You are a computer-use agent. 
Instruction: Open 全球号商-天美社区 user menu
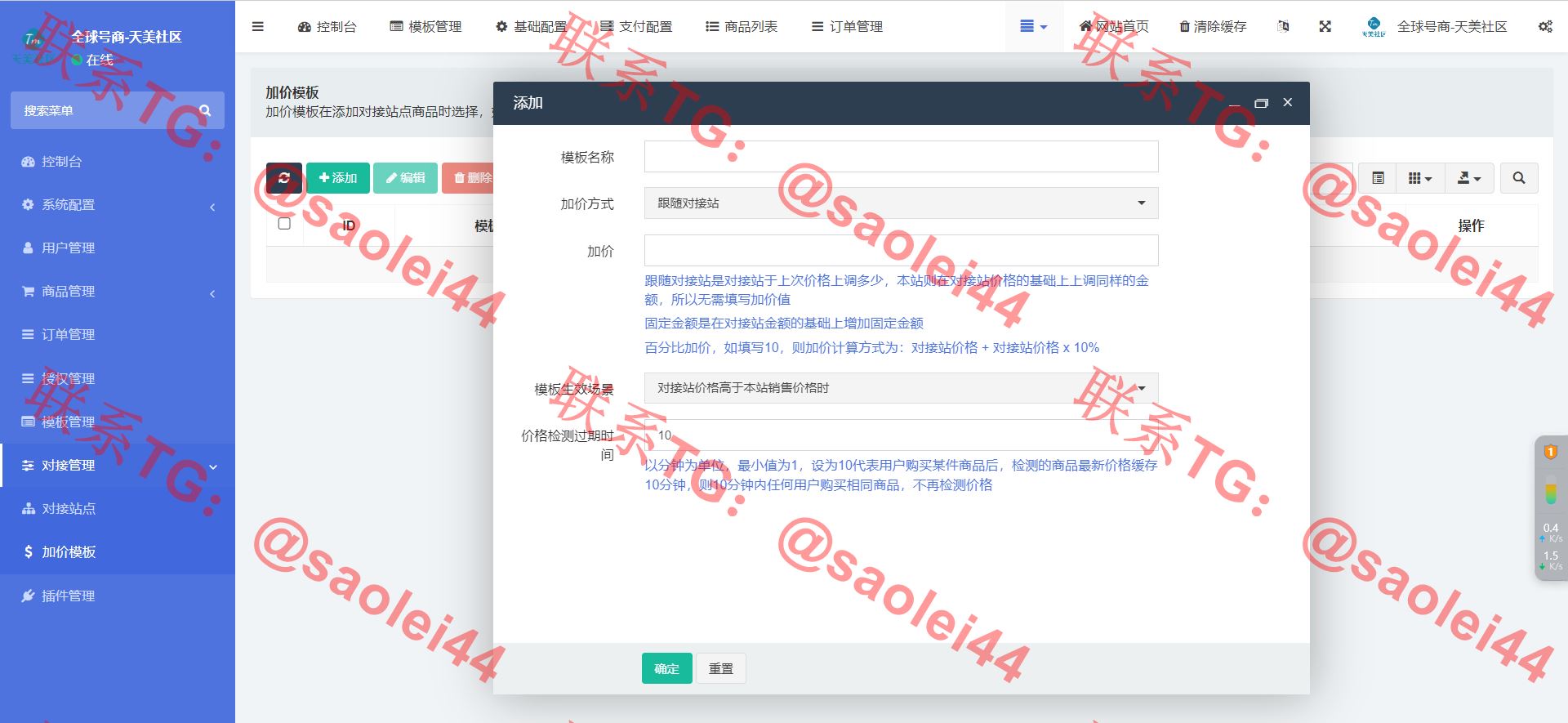click(1435, 26)
